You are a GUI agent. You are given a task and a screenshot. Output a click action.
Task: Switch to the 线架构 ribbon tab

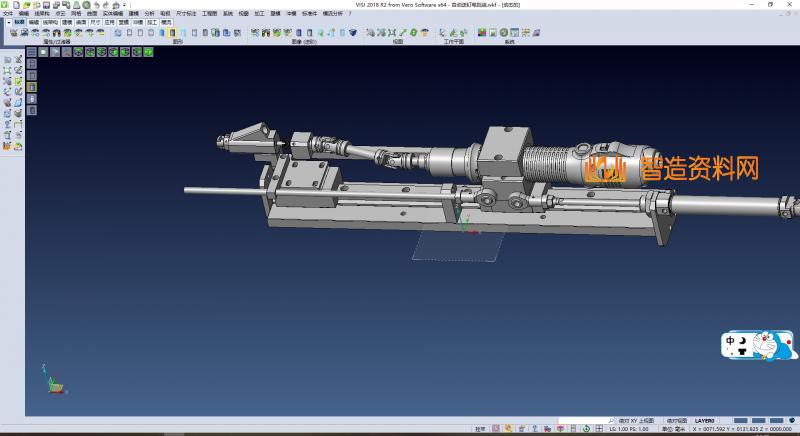(x=48, y=21)
